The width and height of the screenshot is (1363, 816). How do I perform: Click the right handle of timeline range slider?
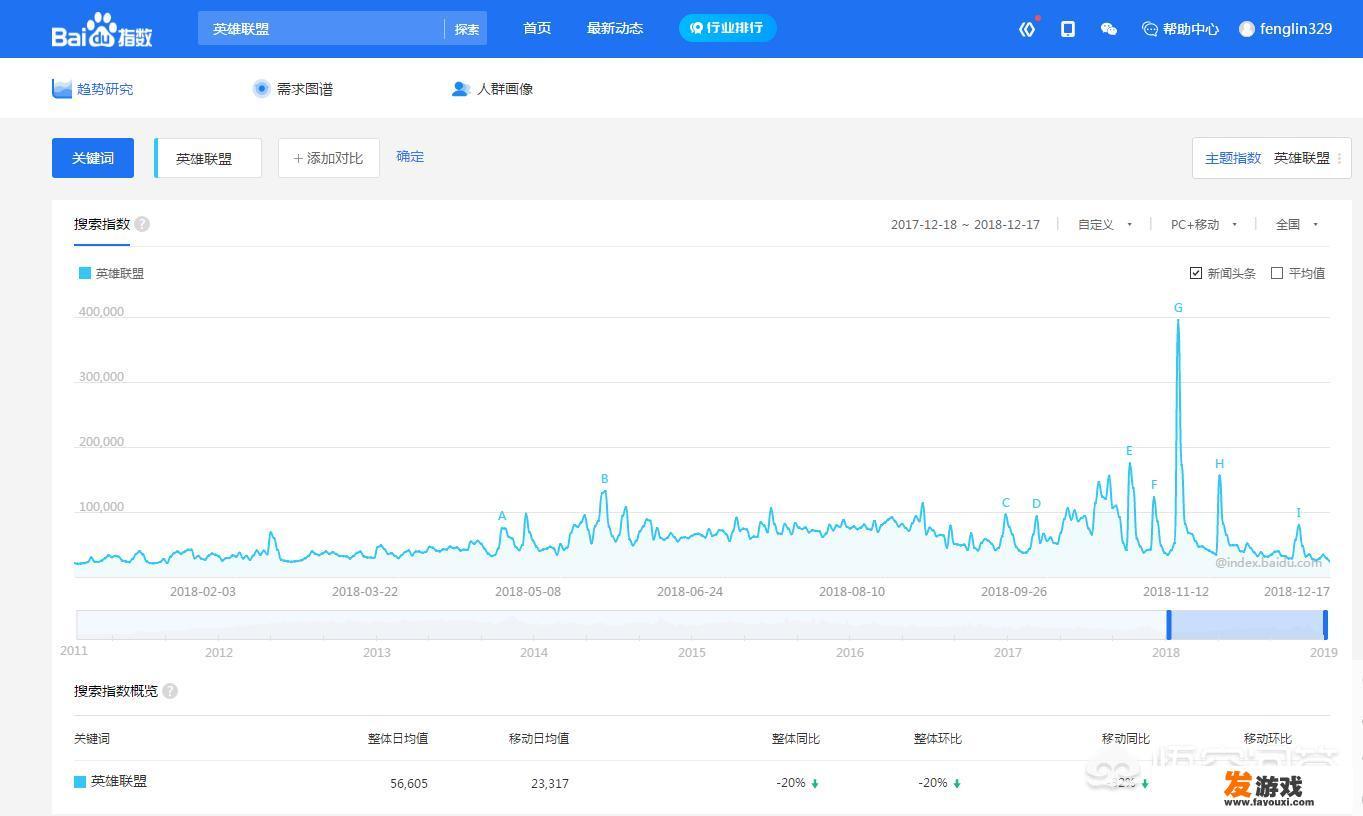(x=1325, y=625)
